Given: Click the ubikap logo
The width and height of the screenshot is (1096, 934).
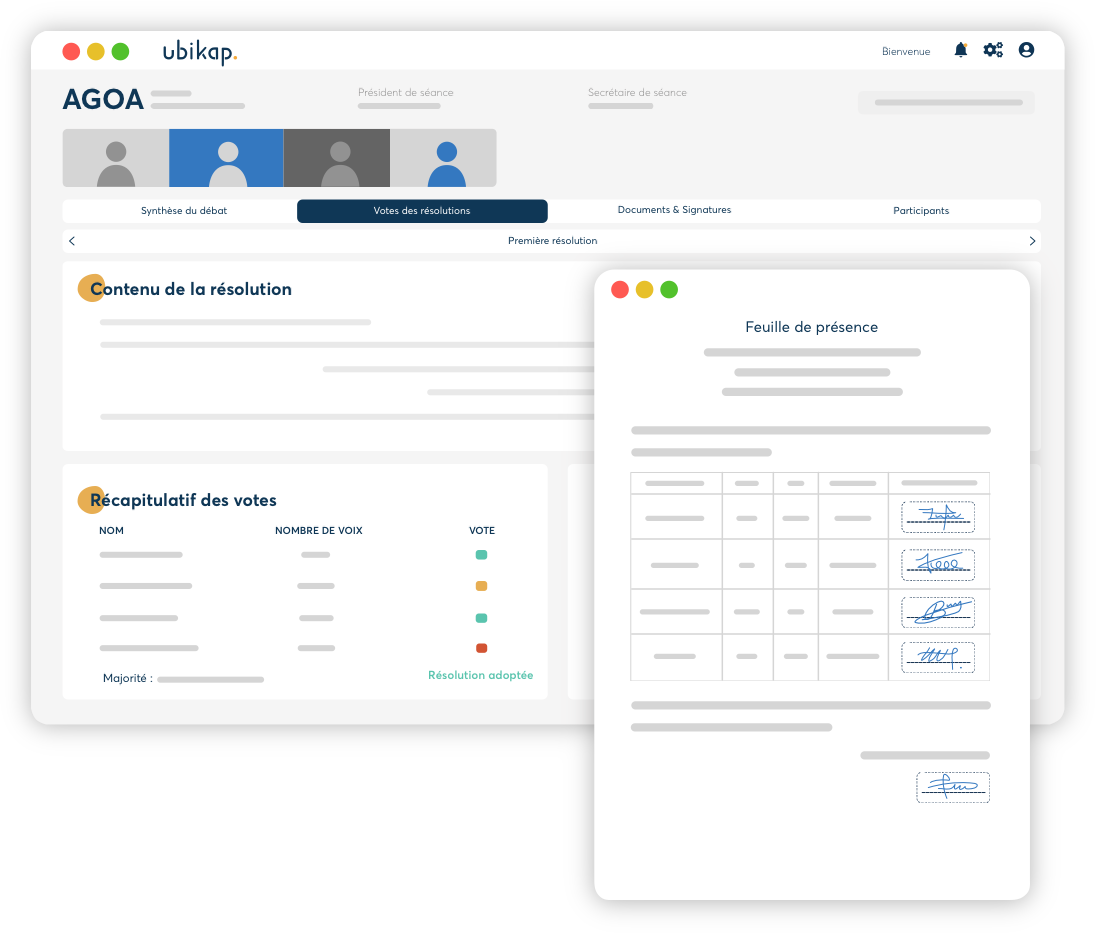Looking at the screenshot, I should click(200, 52).
